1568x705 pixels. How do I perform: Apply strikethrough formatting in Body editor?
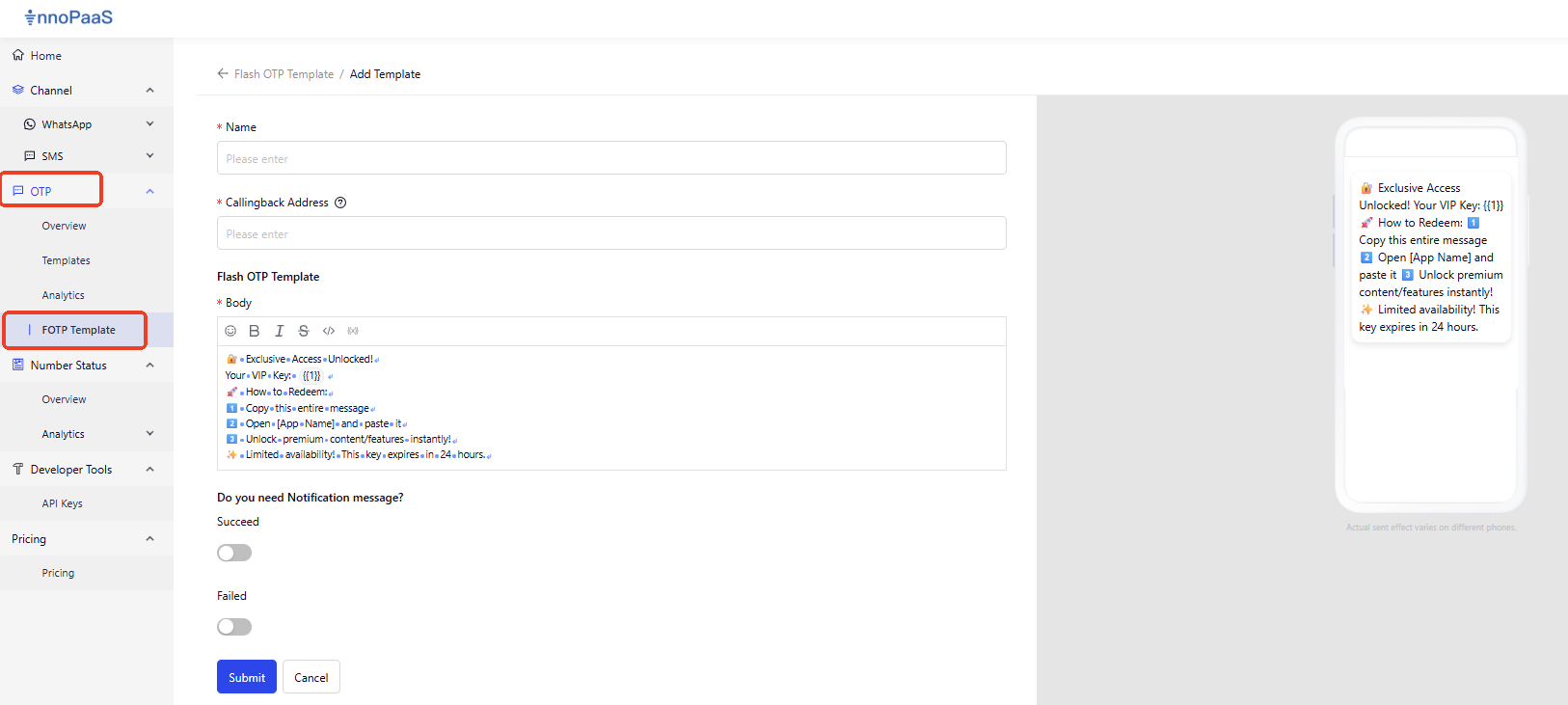click(x=304, y=331)
